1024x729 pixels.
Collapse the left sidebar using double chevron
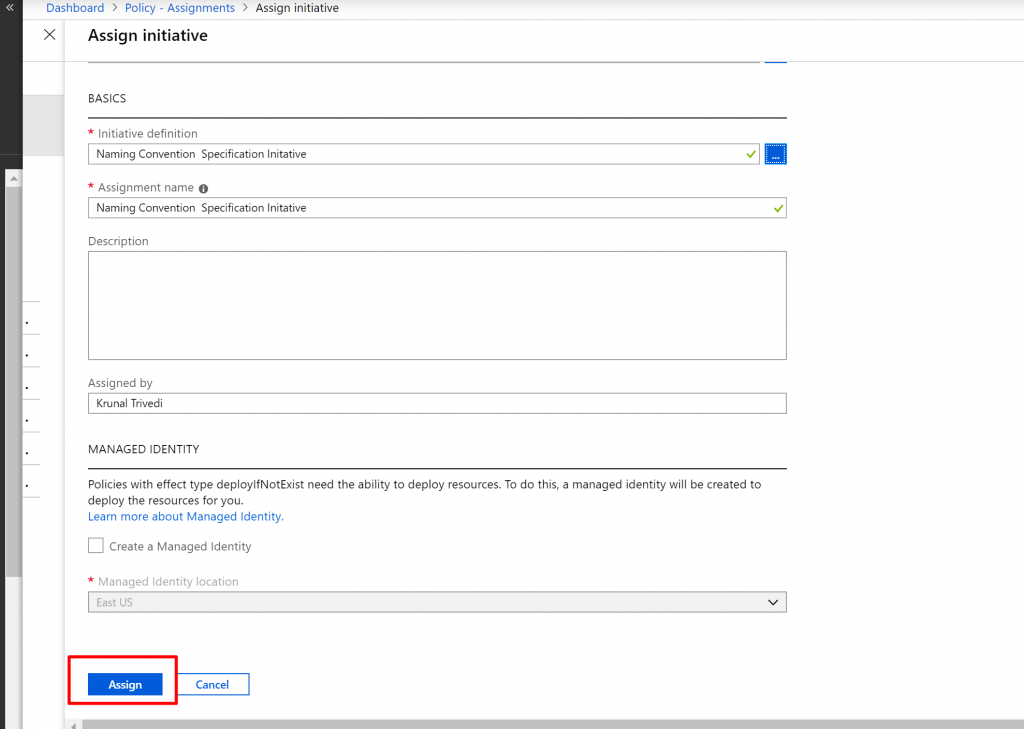pyautogui.click(x=10, y=8)
